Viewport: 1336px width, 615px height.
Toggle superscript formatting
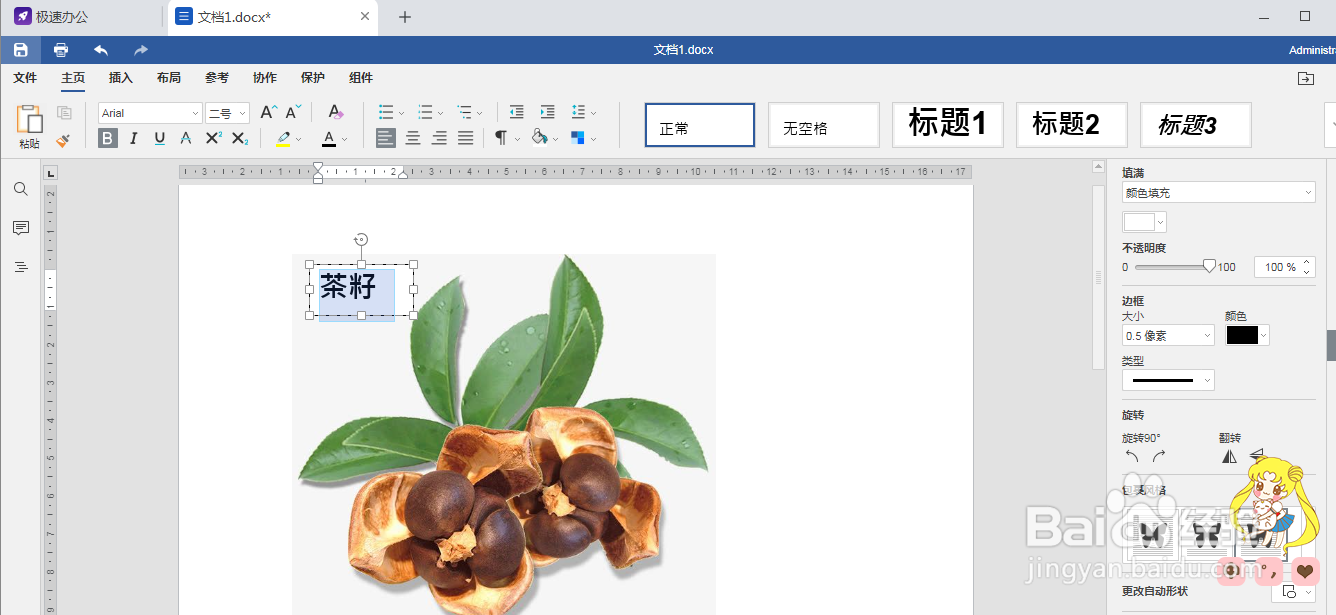[x=213, y=138]
